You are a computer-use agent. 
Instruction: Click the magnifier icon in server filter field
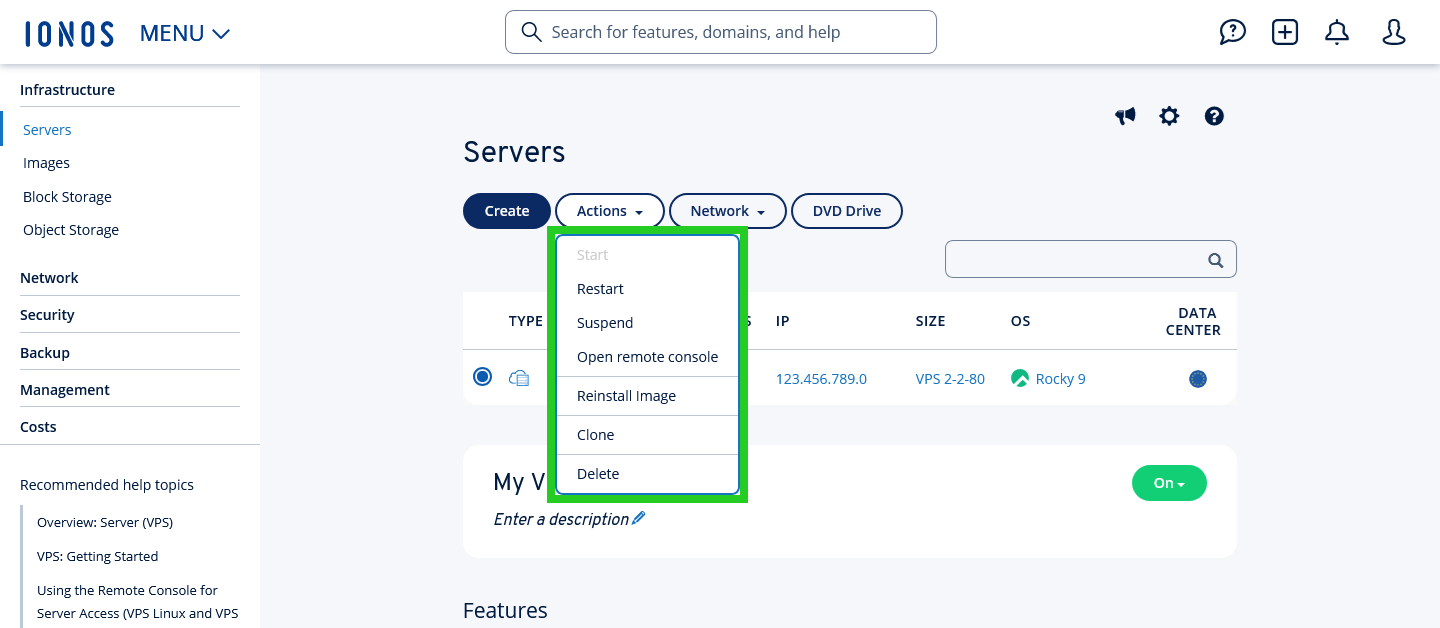tap(1216, 260)
